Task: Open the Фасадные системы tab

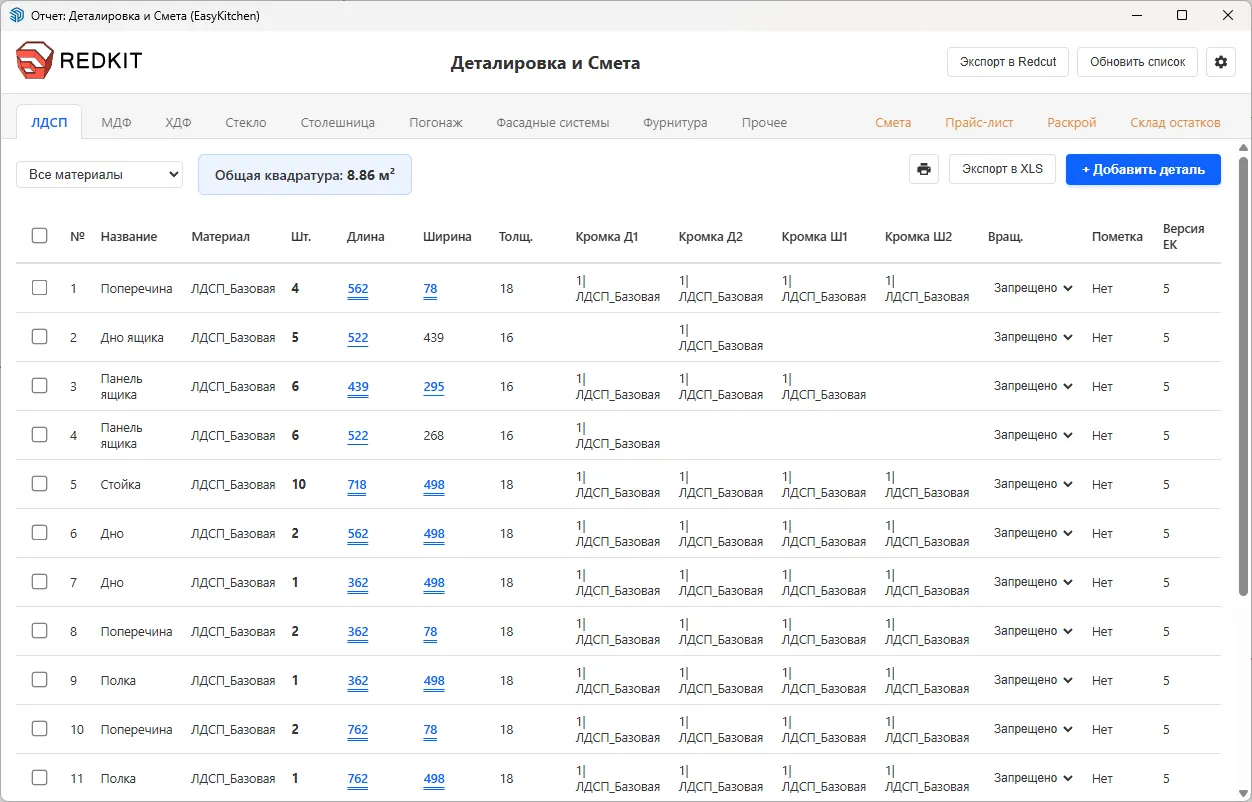Action: tap(552, 122)
